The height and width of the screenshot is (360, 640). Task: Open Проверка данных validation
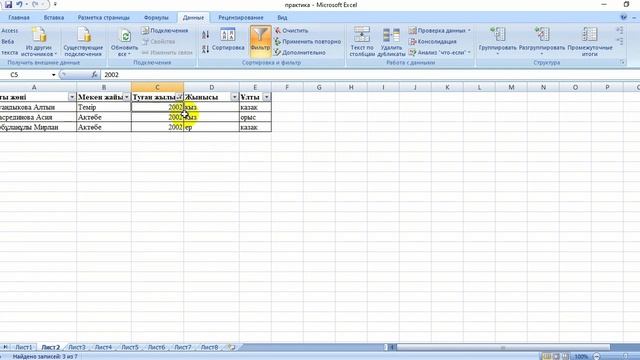tap(440, 31)
